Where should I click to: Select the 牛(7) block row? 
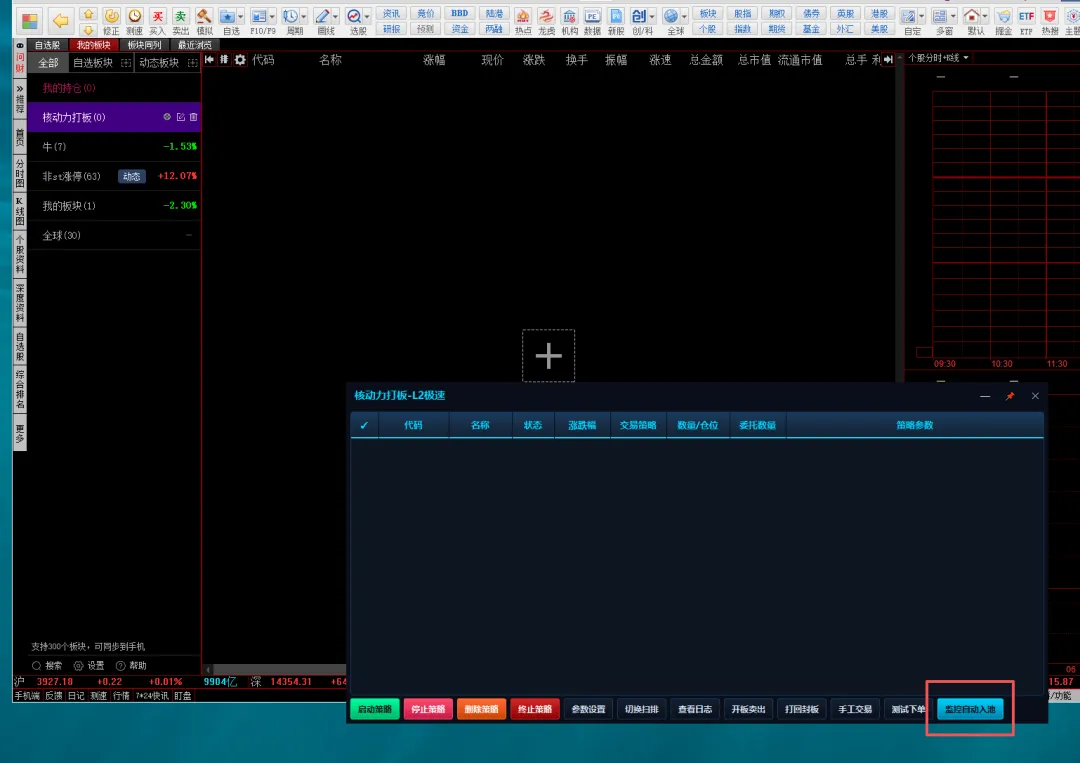114,147
